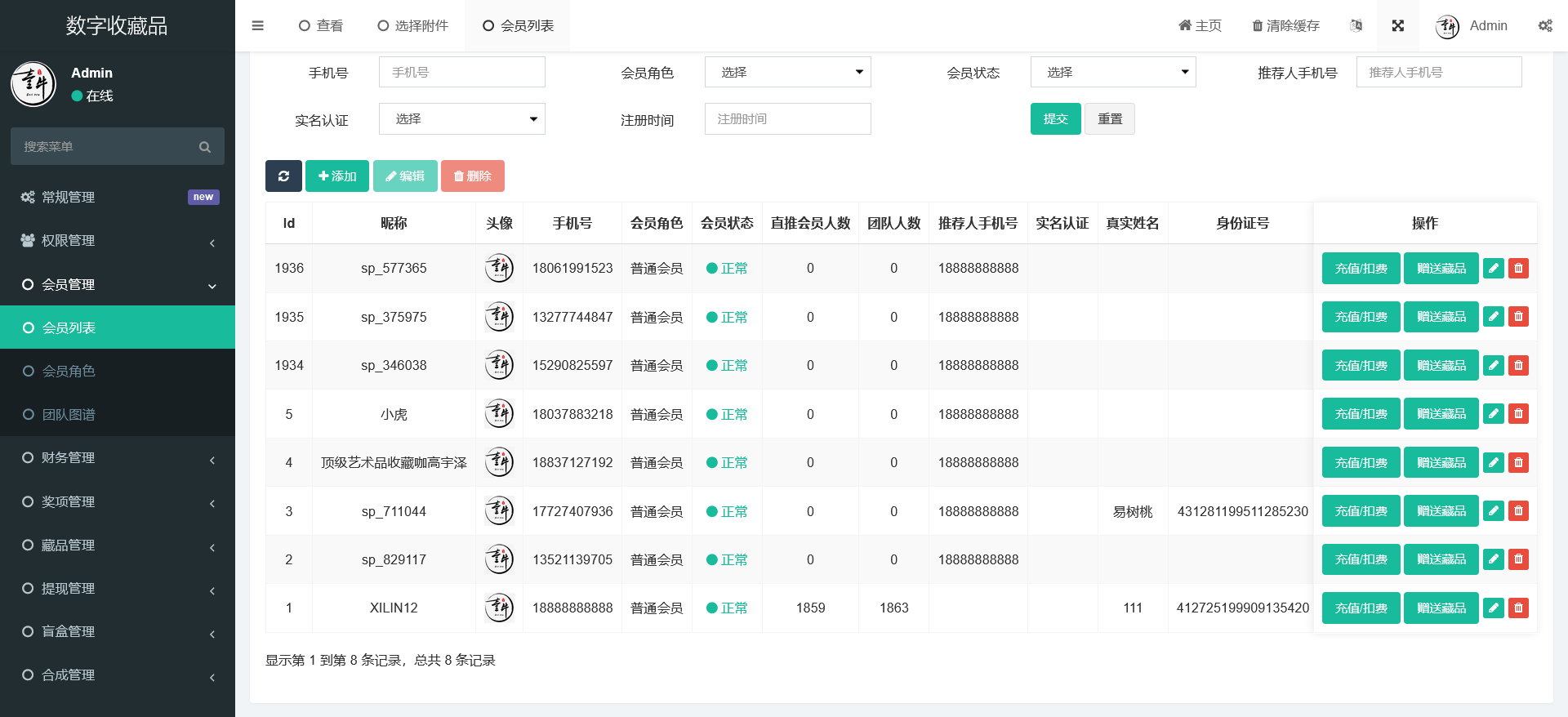Expand the 财务管理 sidebar menu
This screenshot has width=1568, height=717.
pyautogui.click(x=118, y=458)
